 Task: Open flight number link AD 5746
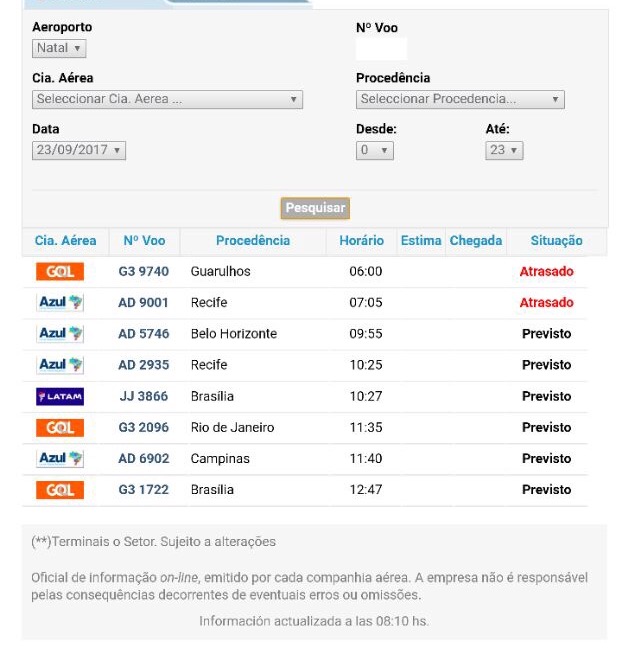tap(144, 334)
